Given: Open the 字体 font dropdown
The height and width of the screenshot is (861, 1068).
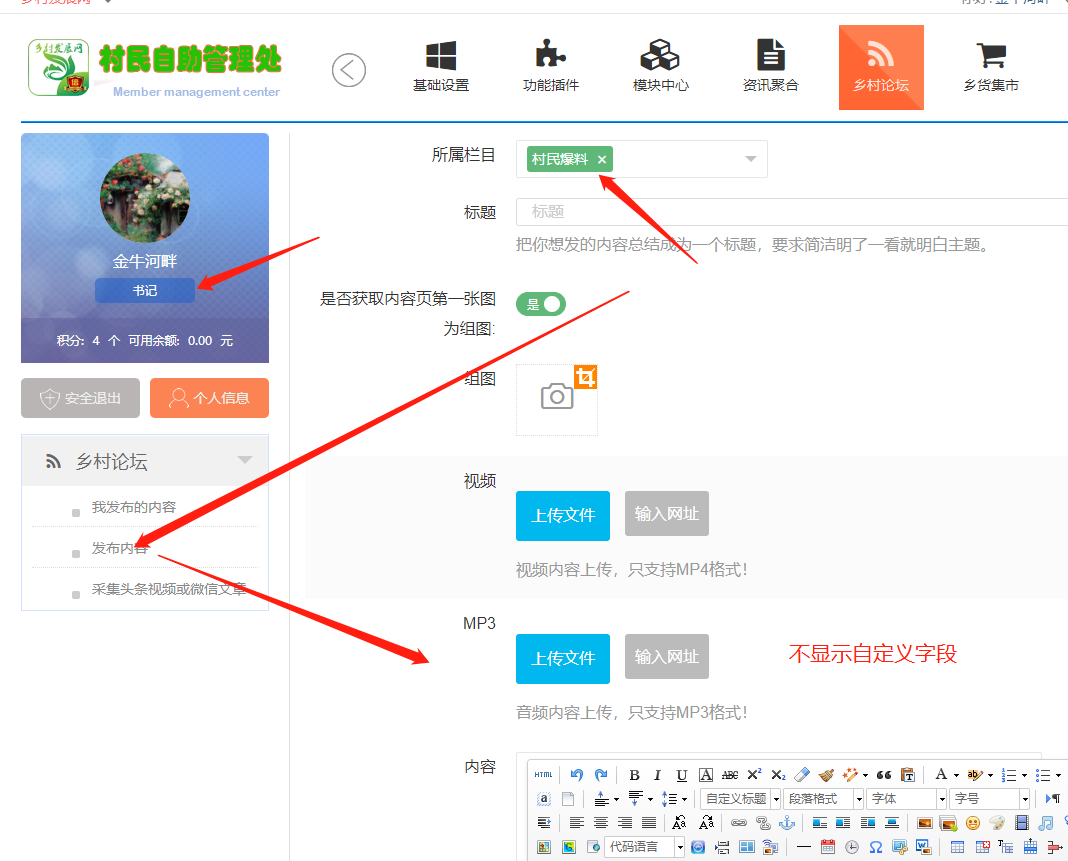Looking at the screenshot, I should (x=906, y=799).
